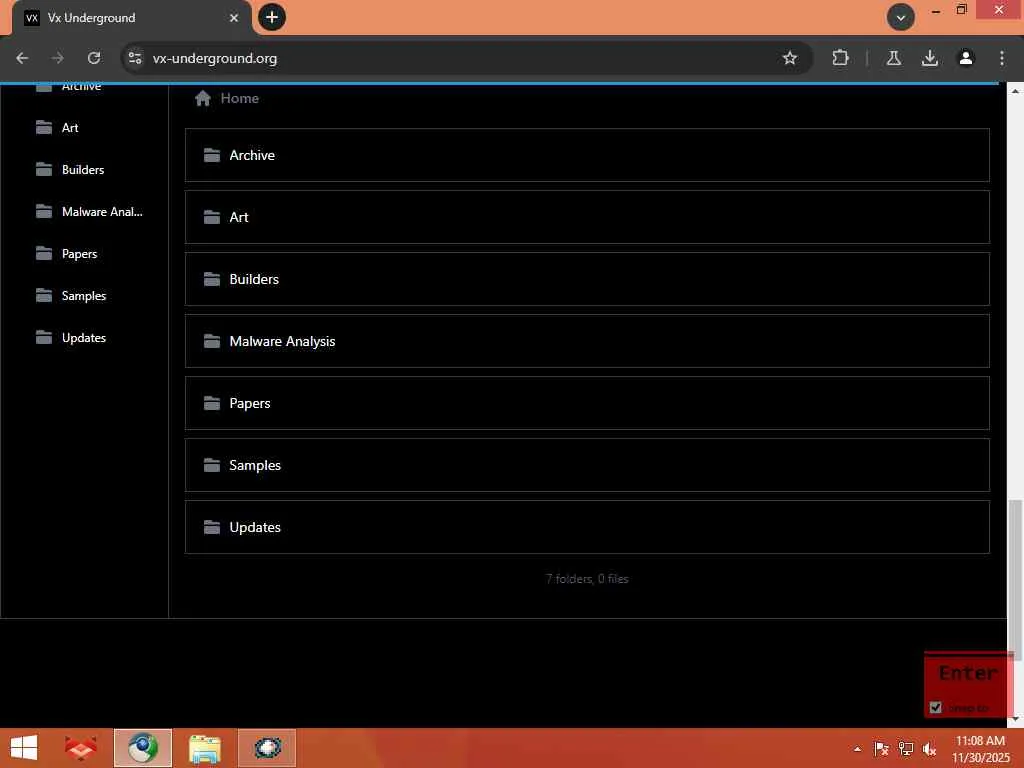Open the site information icon in address bar

point(135,58)
